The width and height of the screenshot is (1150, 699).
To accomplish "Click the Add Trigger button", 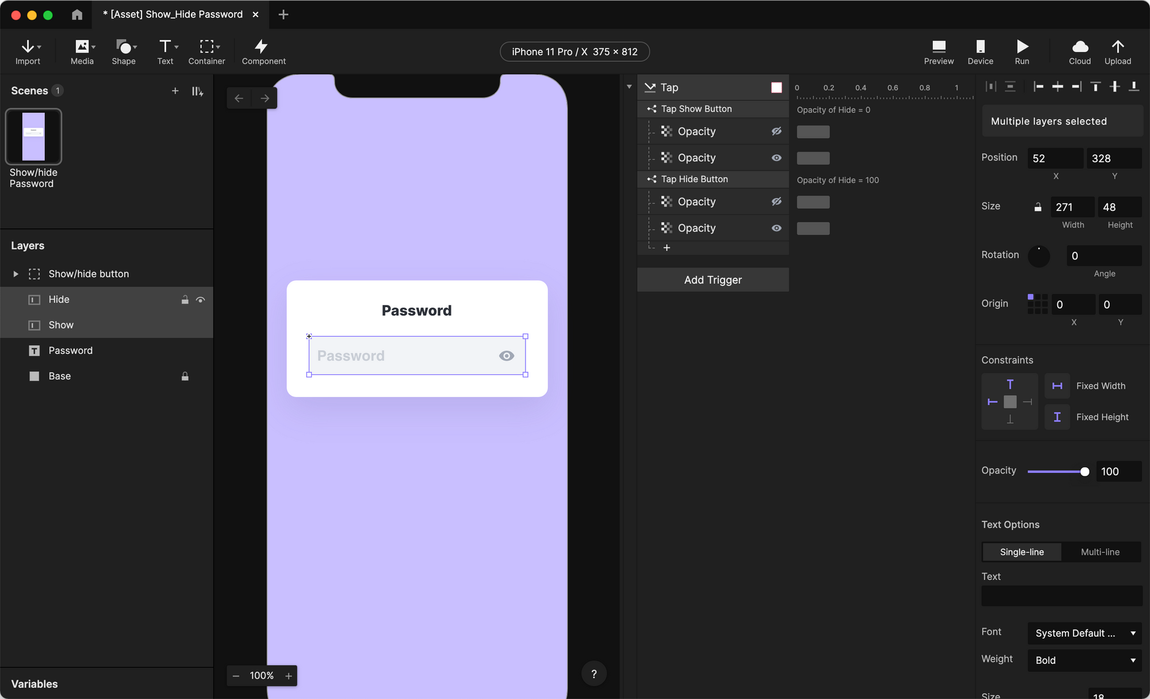I will pos(713,280).
